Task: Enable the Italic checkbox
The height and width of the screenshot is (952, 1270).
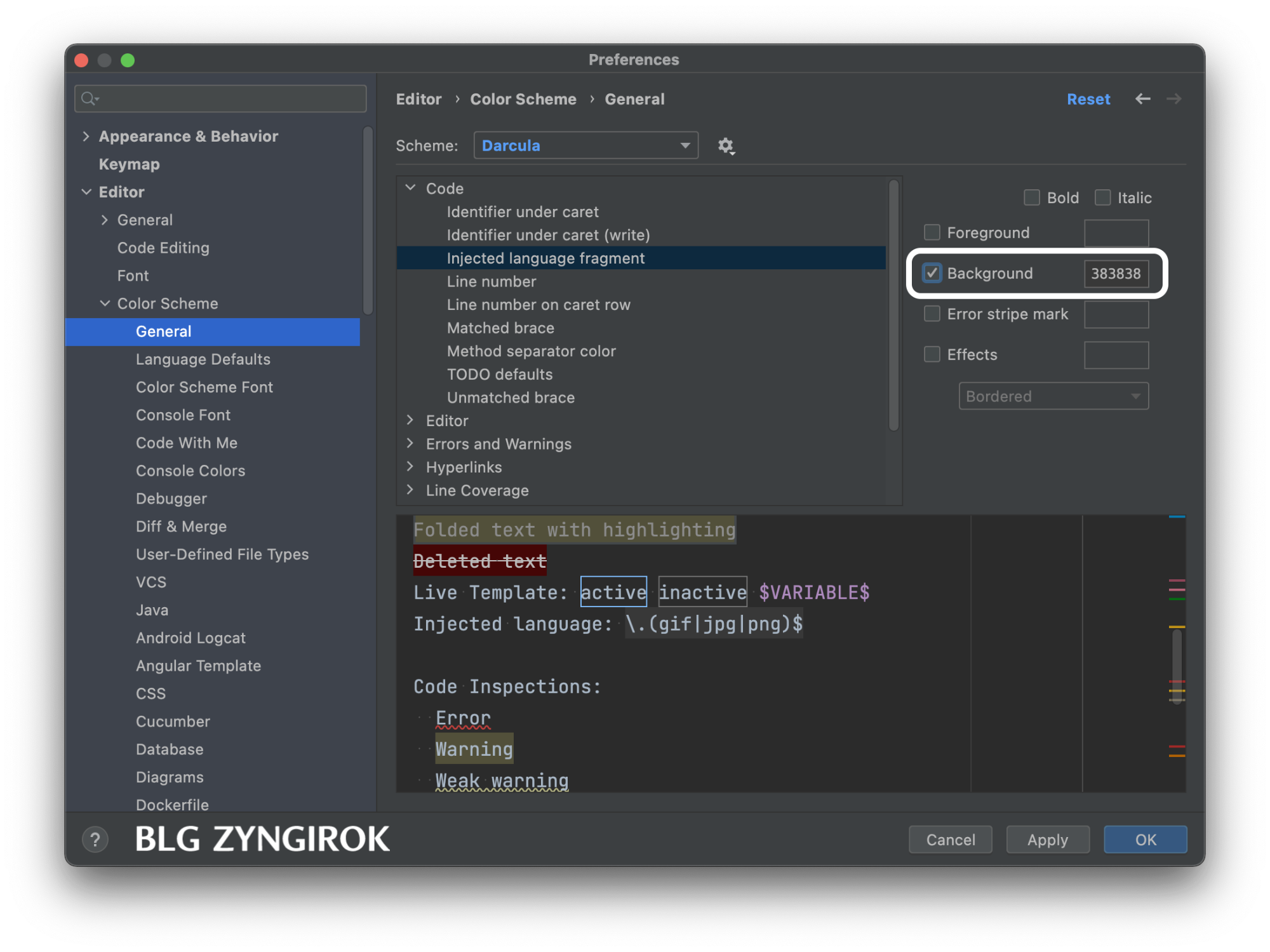Action: 1102,198
